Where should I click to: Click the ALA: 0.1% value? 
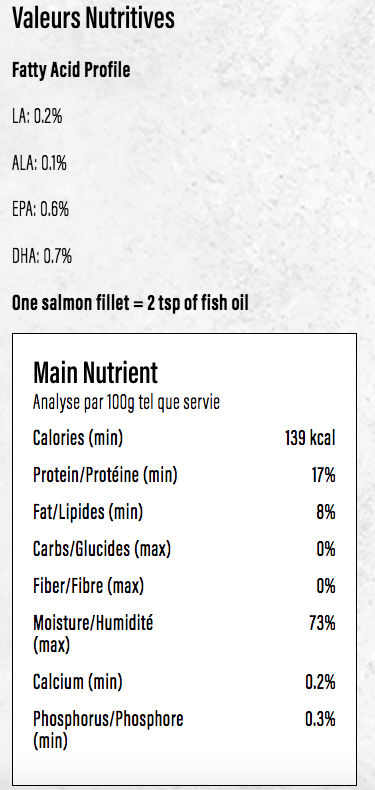coord(39,164)
